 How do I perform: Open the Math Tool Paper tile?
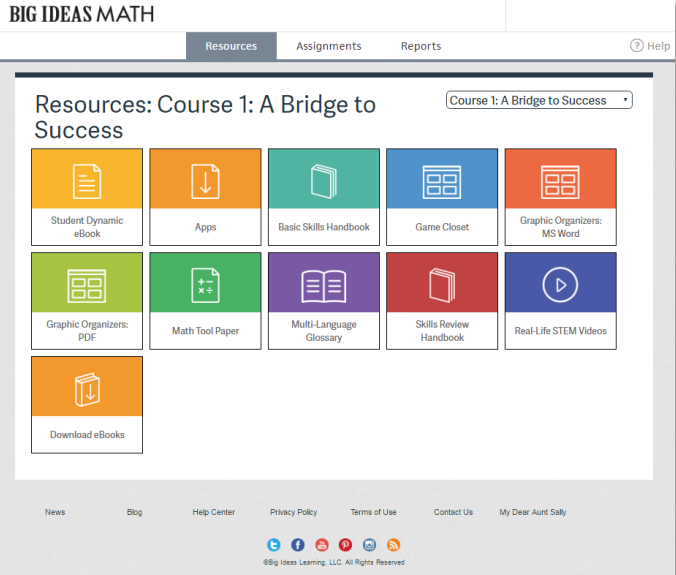pyautogui.click(x=205, y=300)
